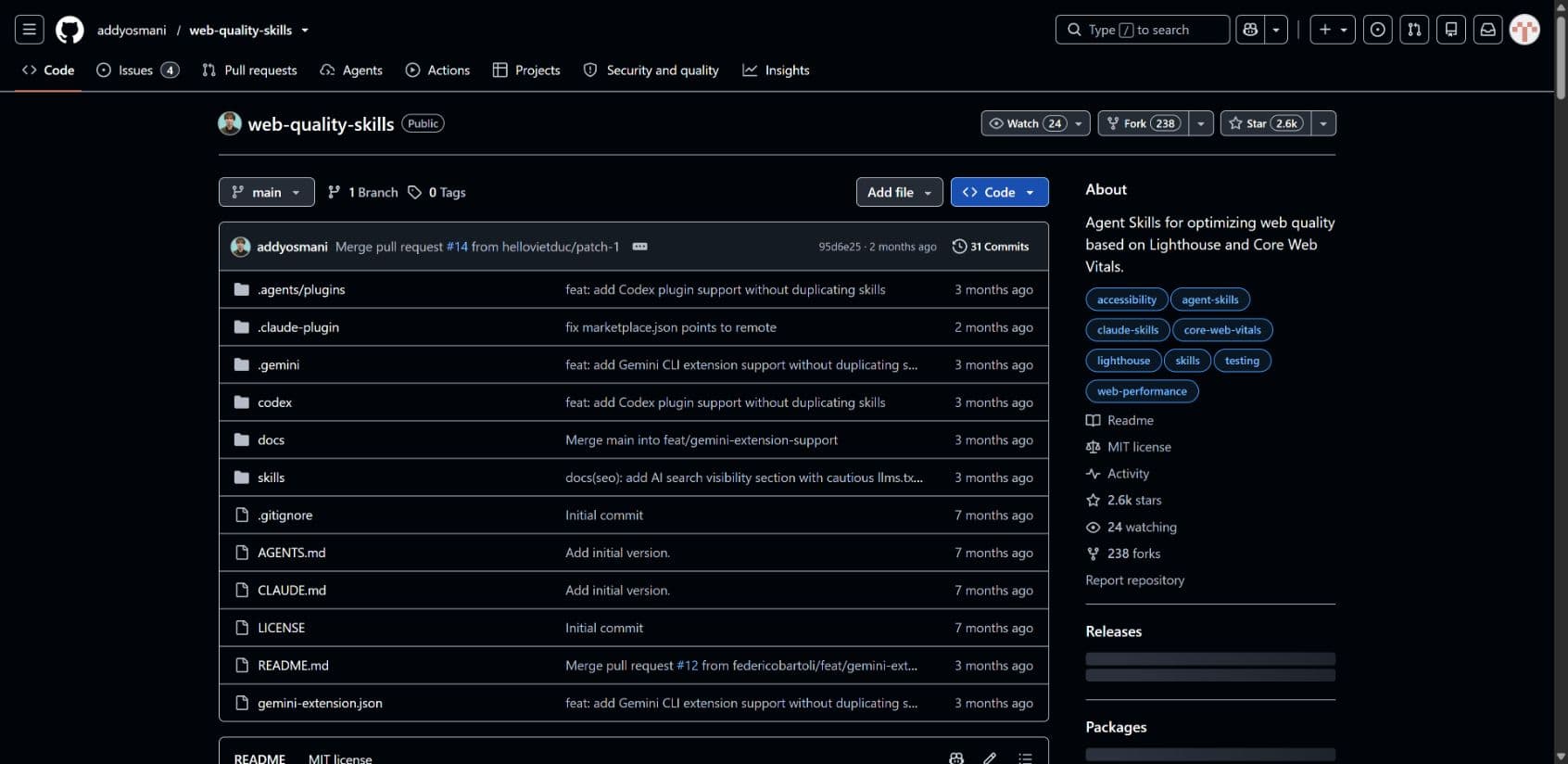Switch to the Agents tab
This screenshot has width=1568, height=764.
click(351, 70)
